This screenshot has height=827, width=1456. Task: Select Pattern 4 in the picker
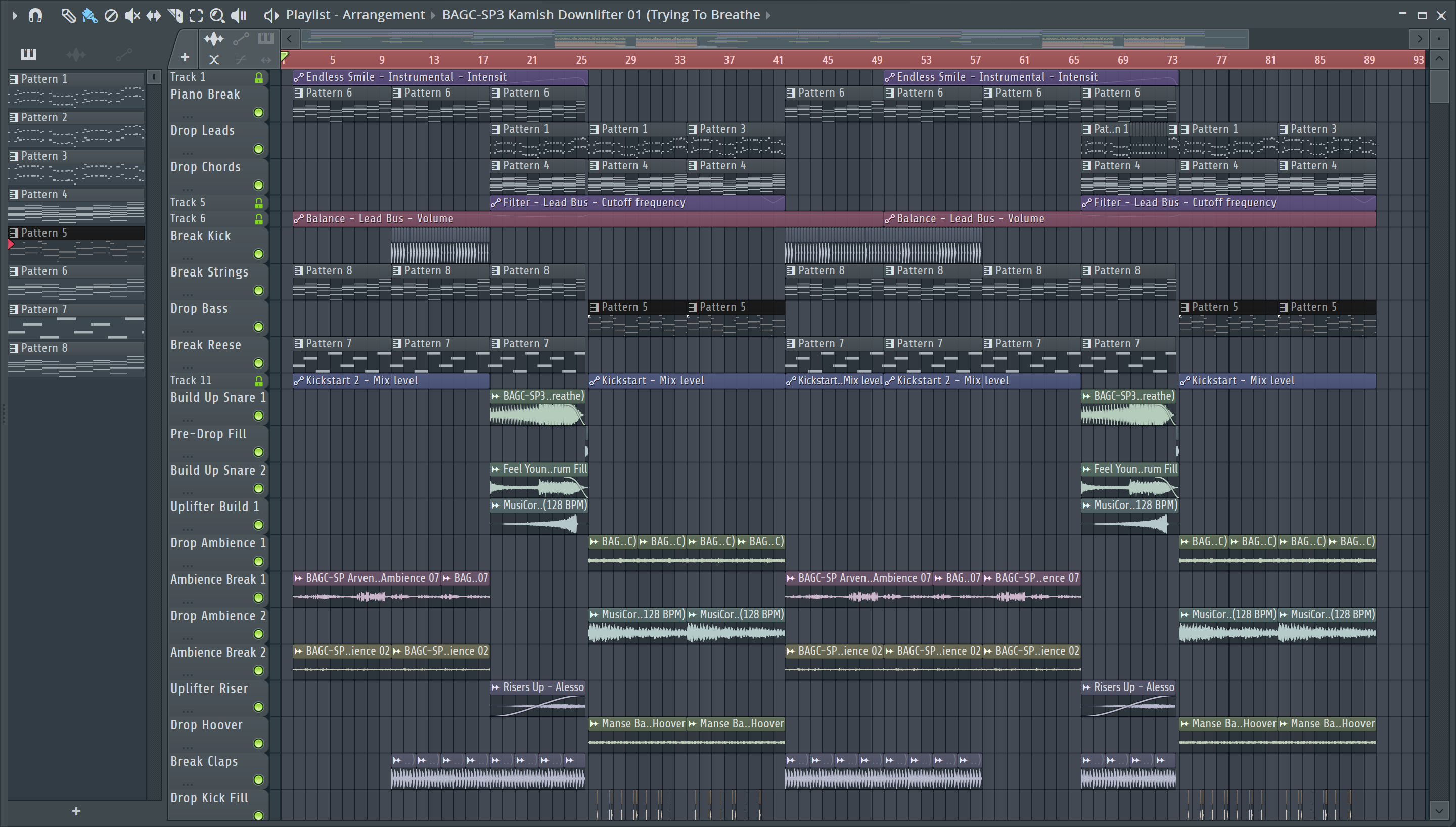pyautogui.click(x=76, y=205)
